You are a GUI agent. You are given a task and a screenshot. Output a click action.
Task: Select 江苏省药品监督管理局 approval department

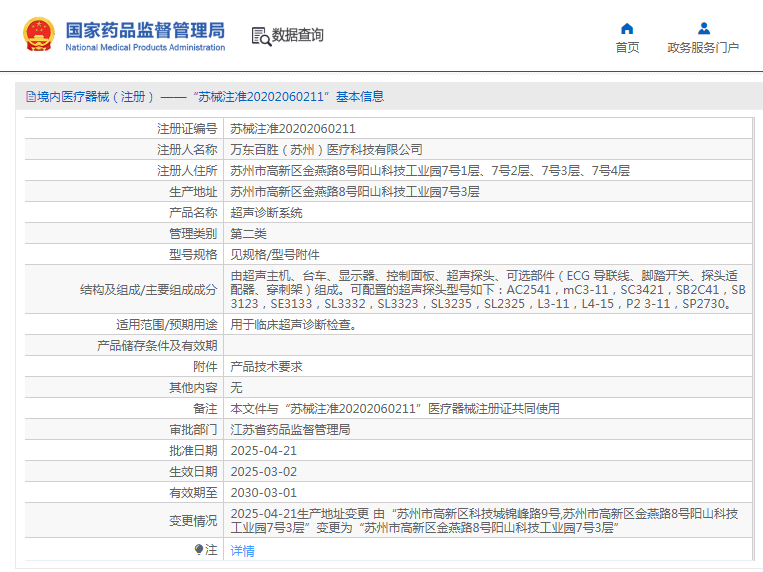(290, 429)
